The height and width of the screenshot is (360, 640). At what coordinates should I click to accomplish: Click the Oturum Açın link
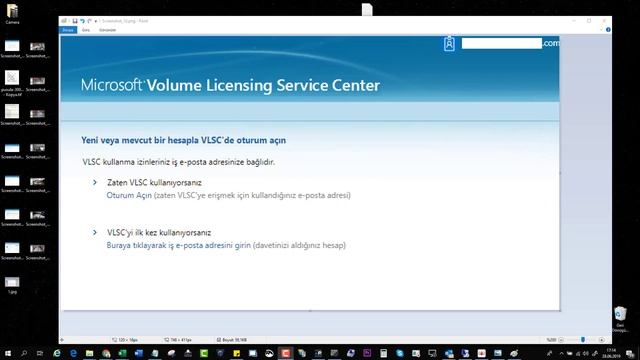pos(129,195)
